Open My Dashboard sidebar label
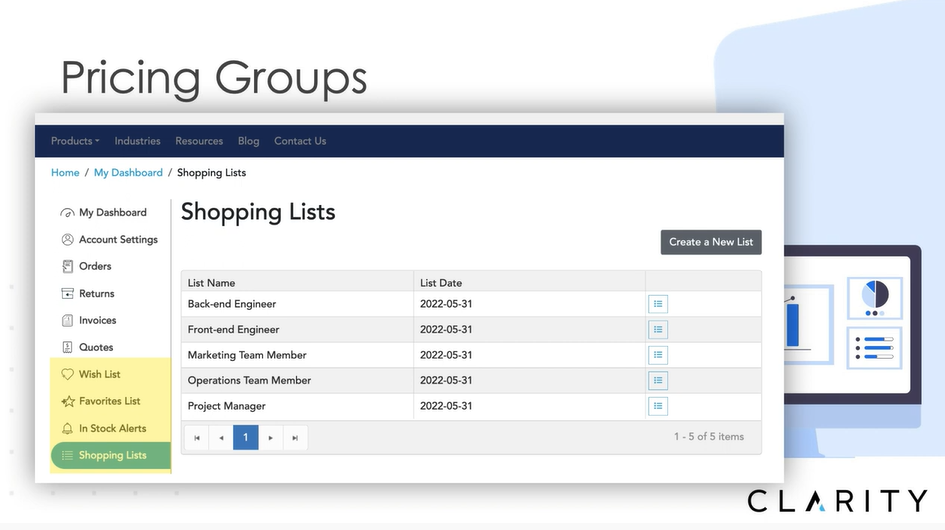The image size is (945, 530). pyautogui.click(x=113, y=213)
